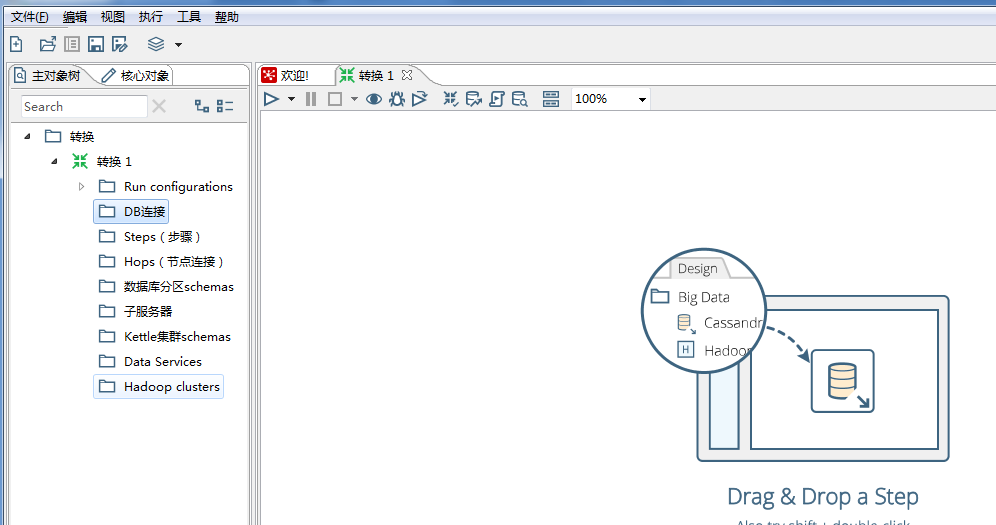Switch to the 核心对象 tab
Screen dimensions: 996x525
135,76
